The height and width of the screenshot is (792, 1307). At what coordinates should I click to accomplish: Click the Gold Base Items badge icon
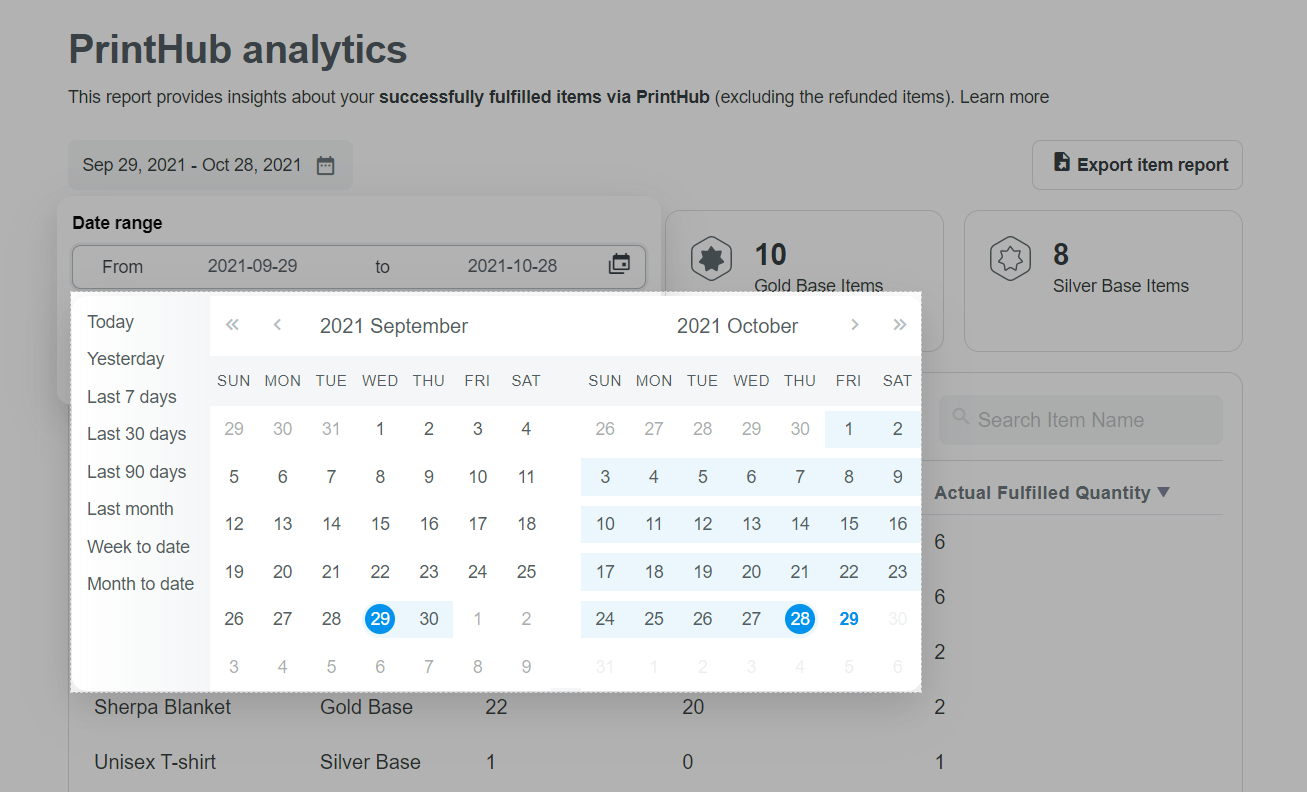click(711, 260)
